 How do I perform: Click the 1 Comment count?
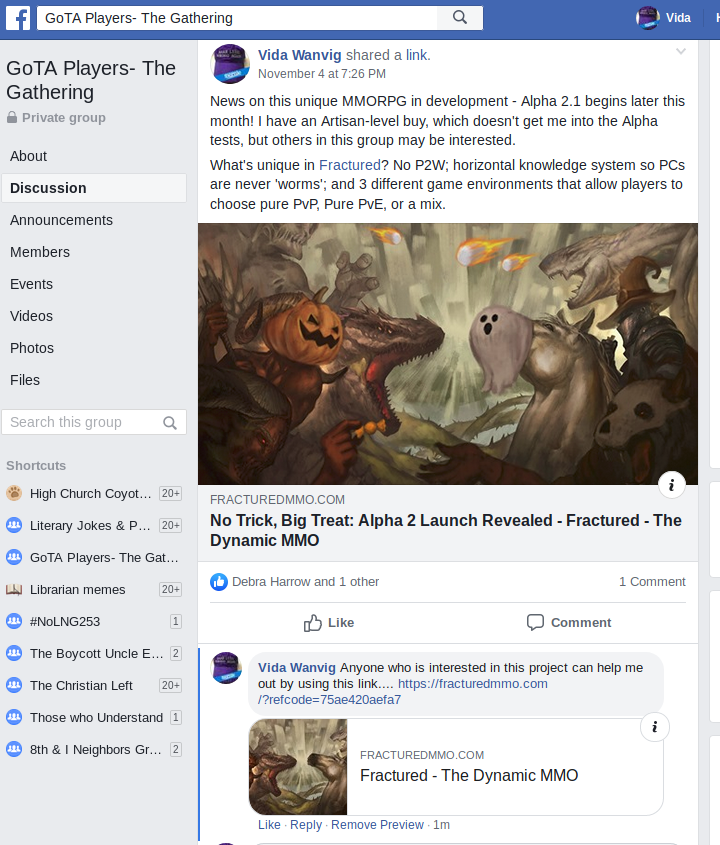(652, 581)
